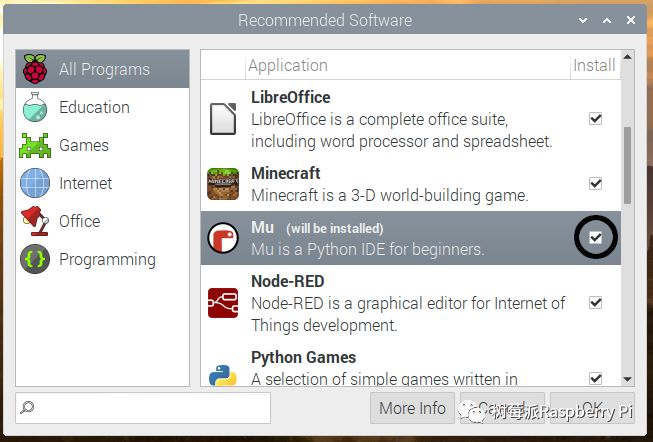Image resolution: width=653 pixels, height=442 pixels.
Task: Select the Office category
Action: (x=79, y=222)
